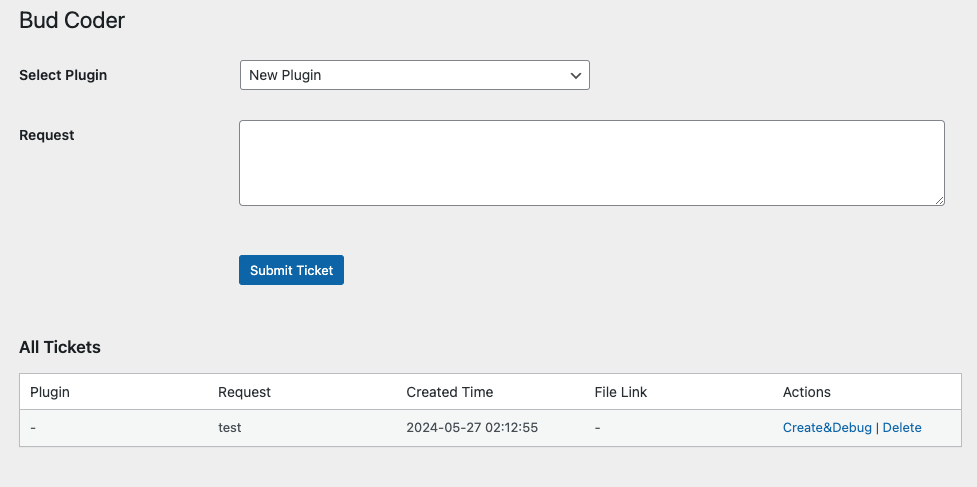
Task: Click the dash in the Plugin column
Action: [32, 428]
